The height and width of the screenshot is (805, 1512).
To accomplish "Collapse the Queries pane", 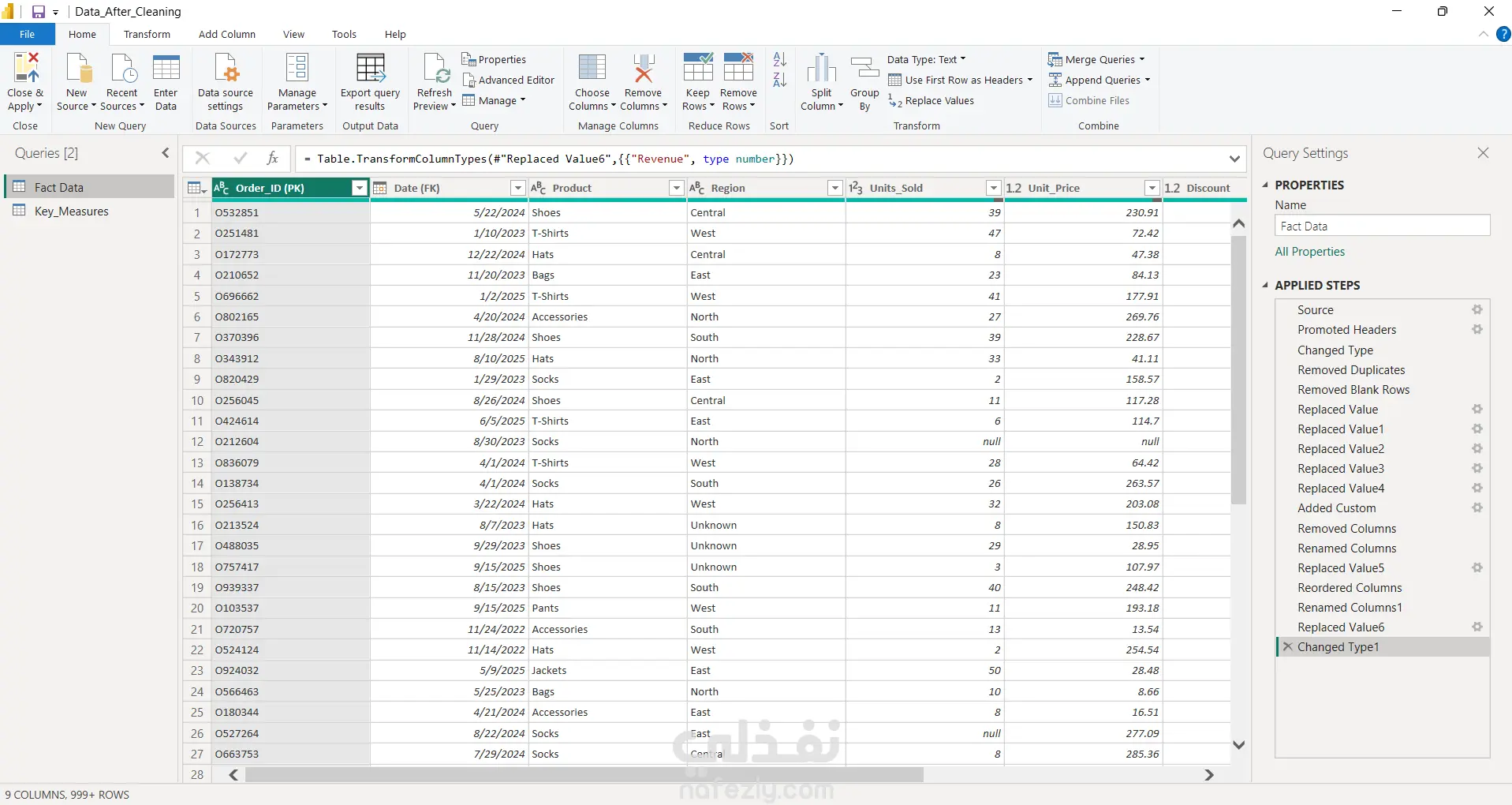I will [x=166, y=153].
